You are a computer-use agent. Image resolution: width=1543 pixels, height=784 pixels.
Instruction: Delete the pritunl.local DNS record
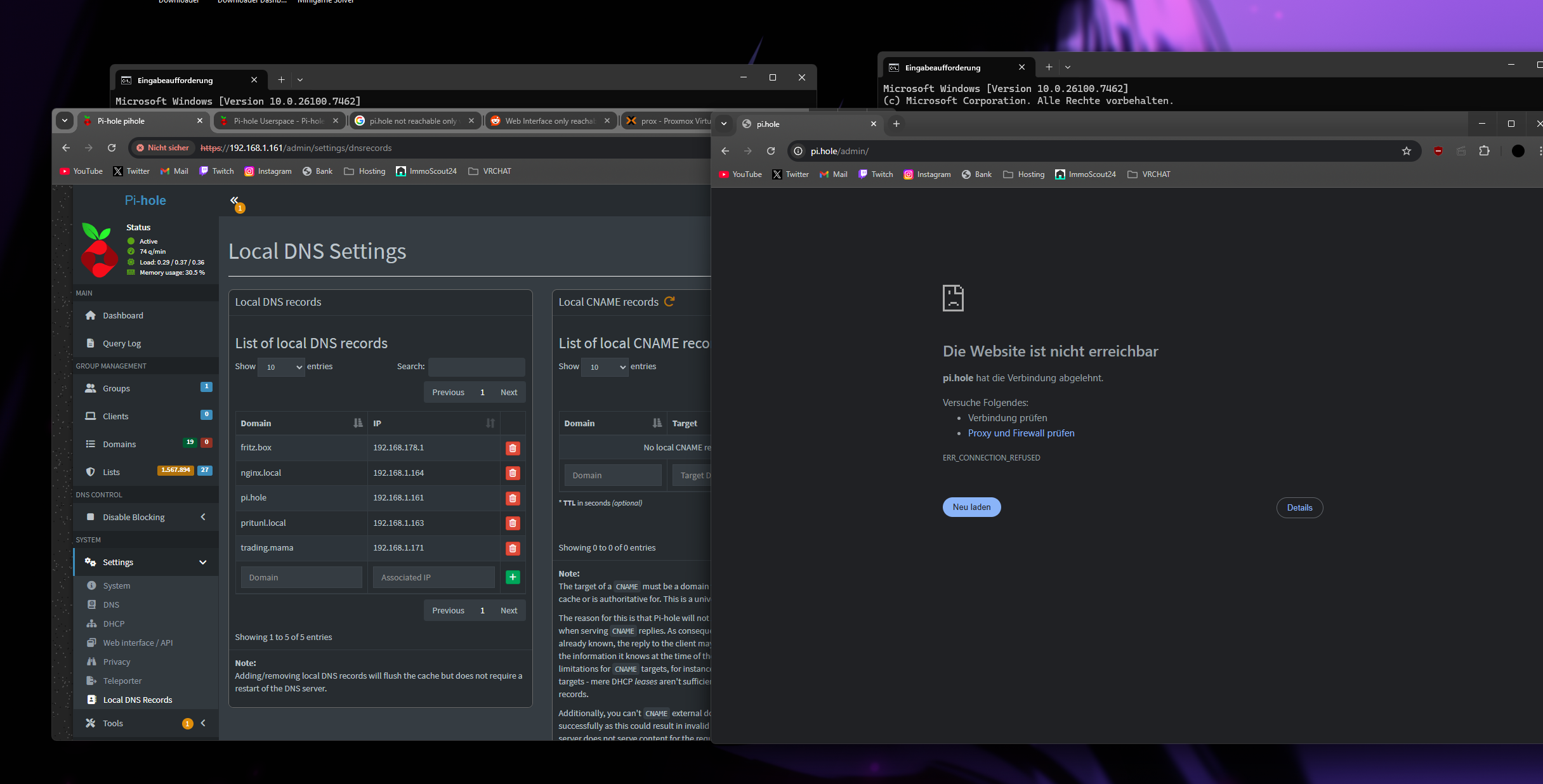click(x=513, y=523)
